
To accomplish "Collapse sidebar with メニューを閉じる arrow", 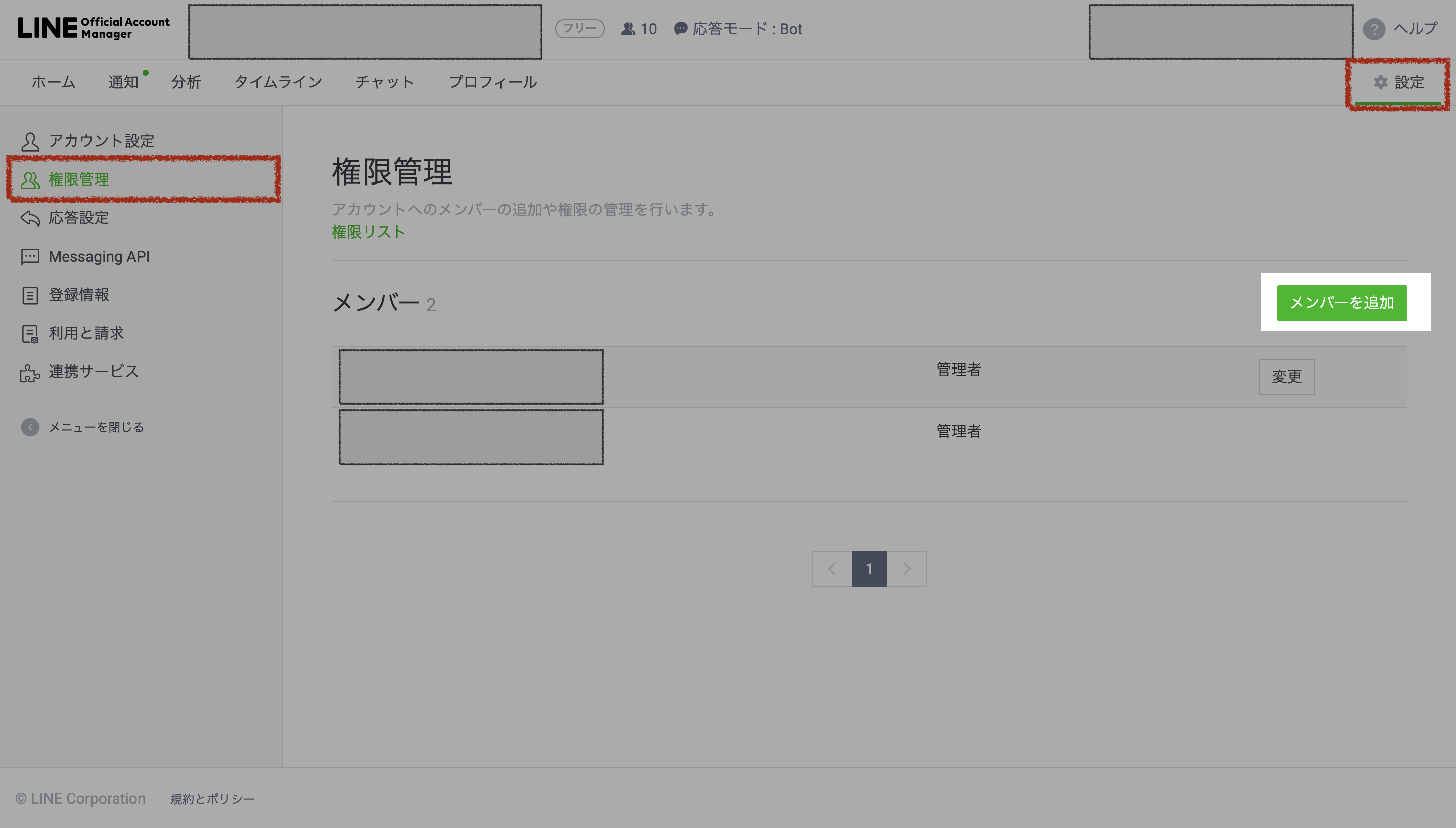I will coord(30,427).
